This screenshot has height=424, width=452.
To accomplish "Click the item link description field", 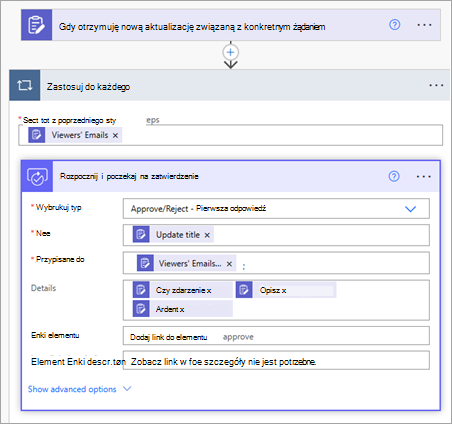I will pos(276,360).
